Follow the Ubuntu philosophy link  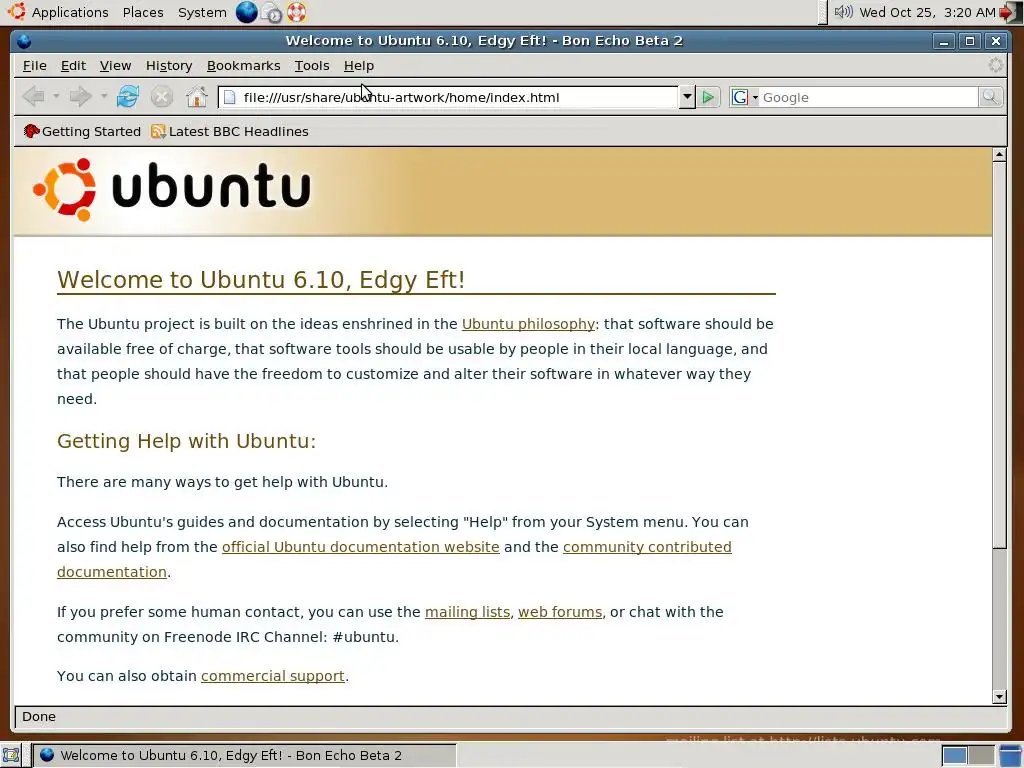528,324
